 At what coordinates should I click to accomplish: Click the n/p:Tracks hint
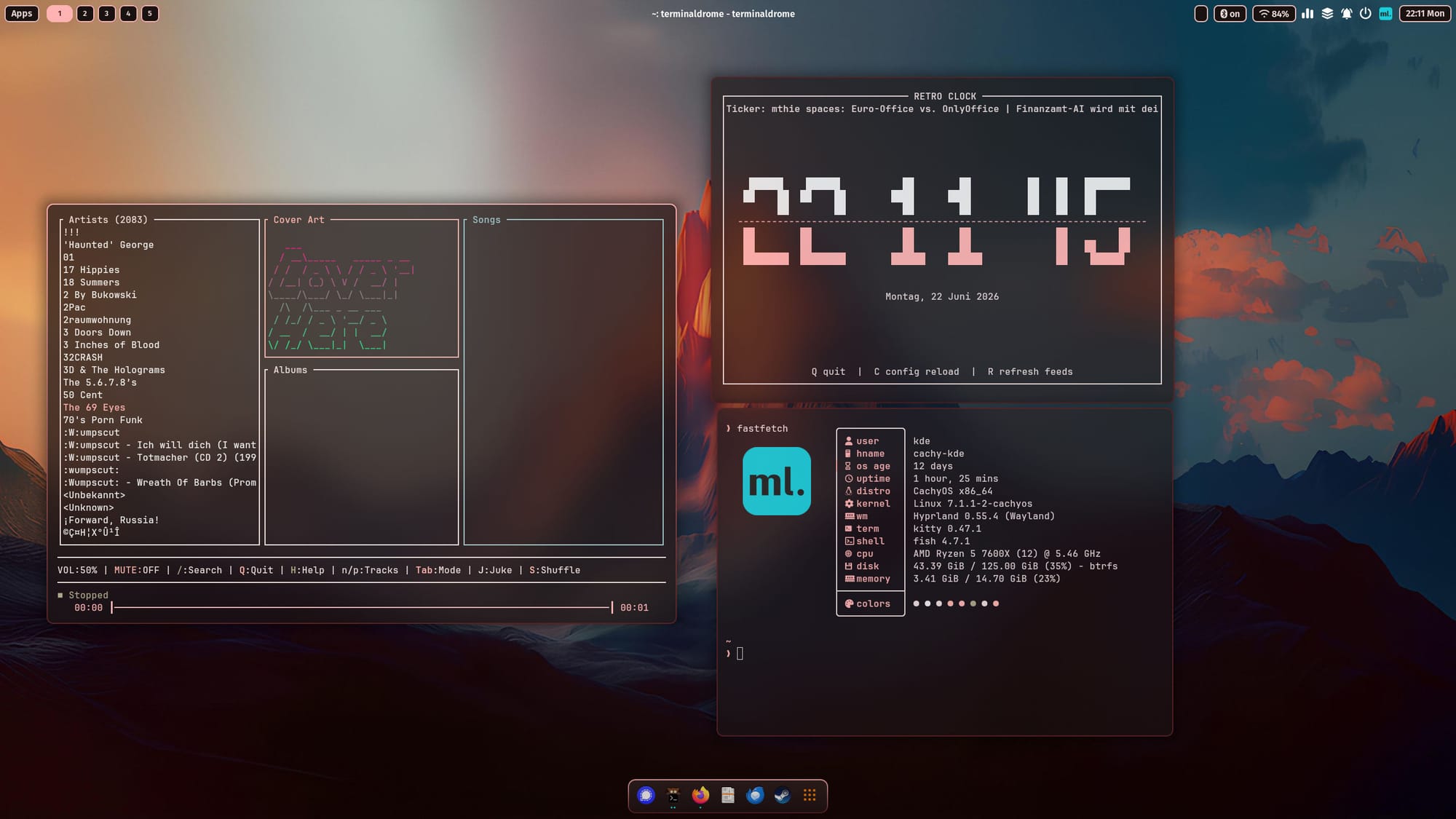pyautogui.click(x=370, y=570)
